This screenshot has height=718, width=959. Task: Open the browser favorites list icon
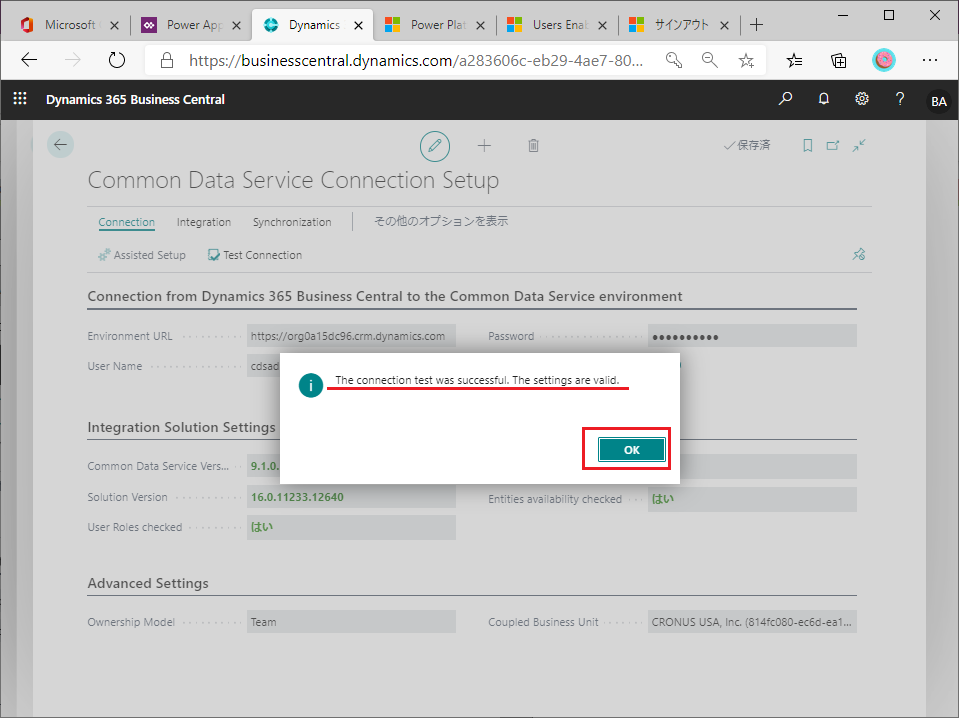coord(794,60)
